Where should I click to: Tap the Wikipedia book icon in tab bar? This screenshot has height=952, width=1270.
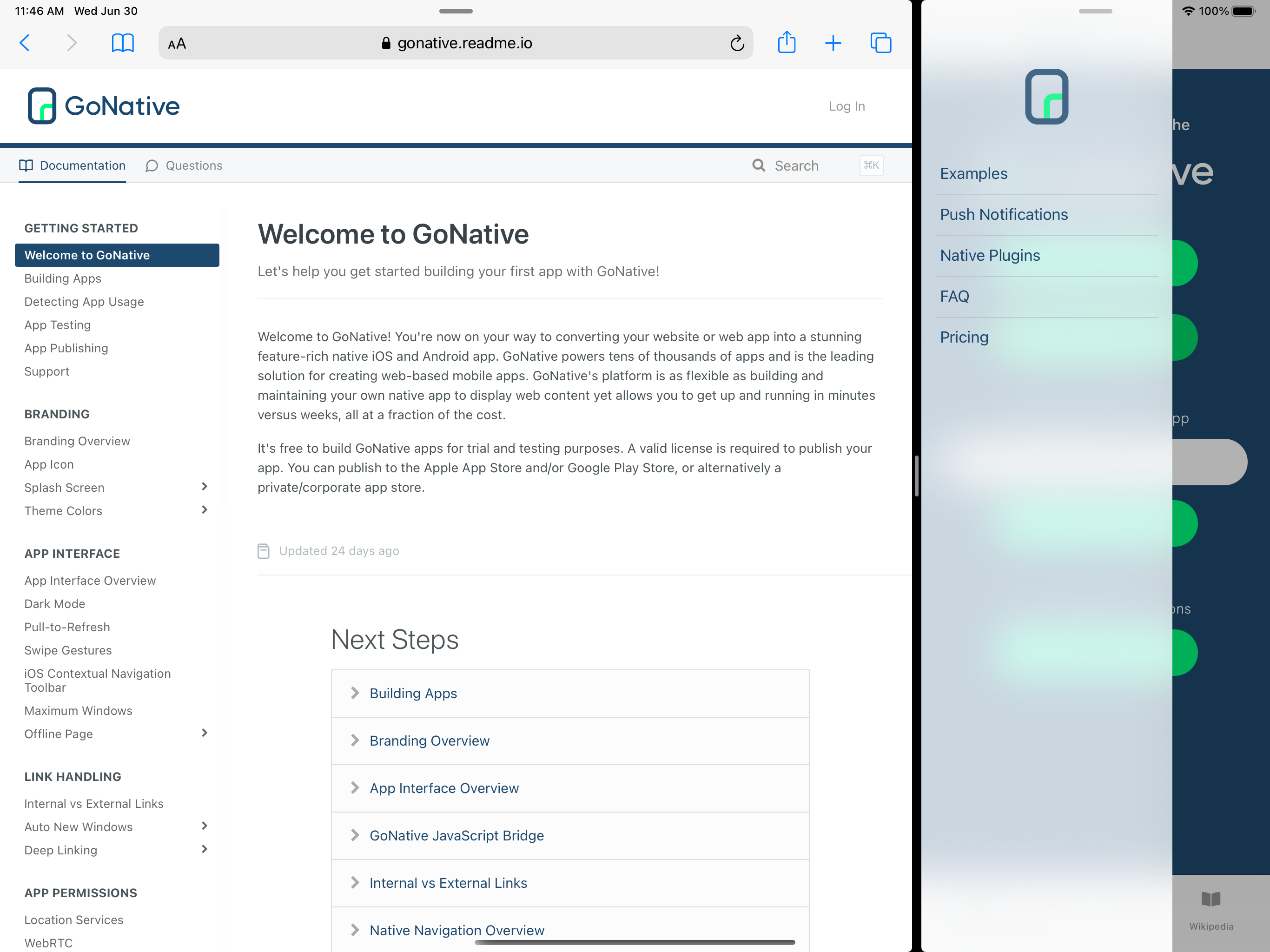pyautogui.click(x=1211, y=899)
